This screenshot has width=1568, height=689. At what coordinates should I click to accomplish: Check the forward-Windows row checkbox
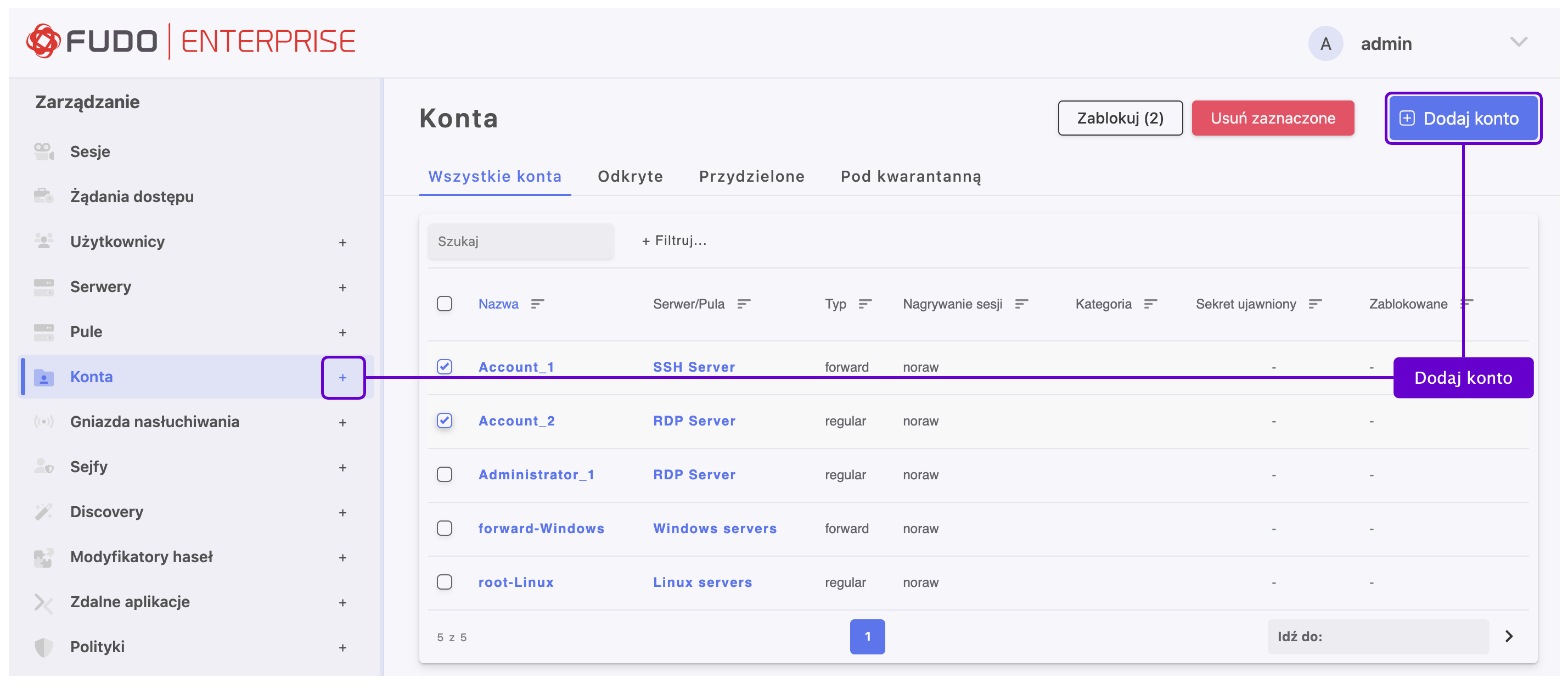click(x=445, y=528)
